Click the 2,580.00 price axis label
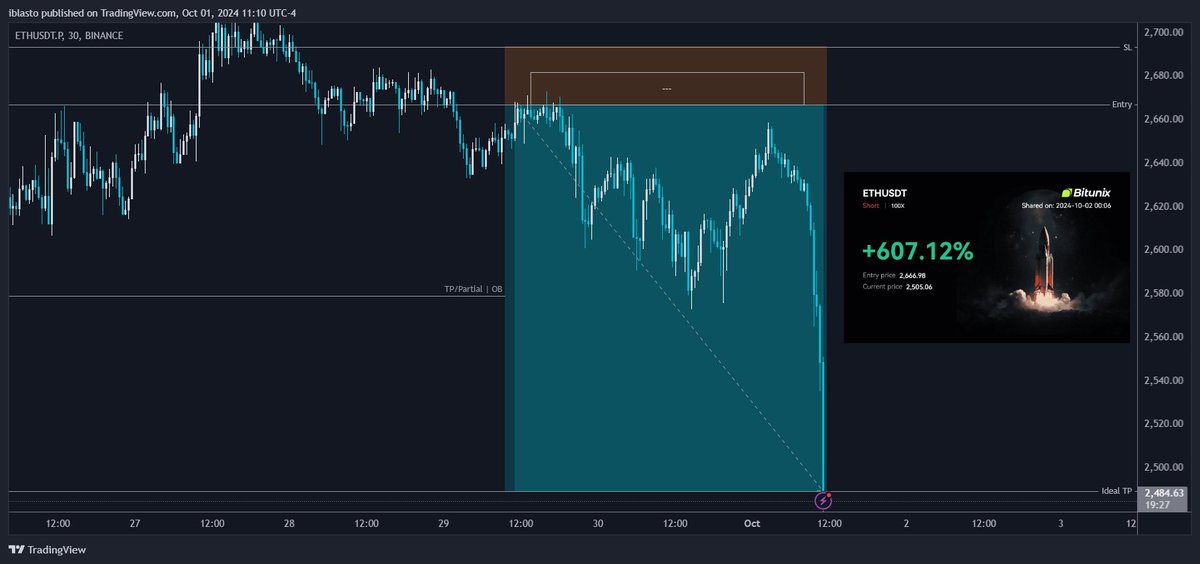Screen dimensions: 1200x564 pos(1165,293)
